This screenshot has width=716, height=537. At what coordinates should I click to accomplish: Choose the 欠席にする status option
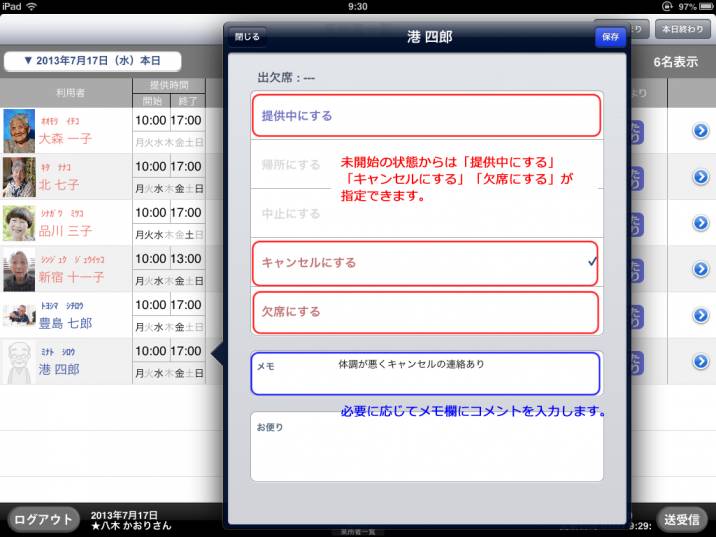pos(427,311)
